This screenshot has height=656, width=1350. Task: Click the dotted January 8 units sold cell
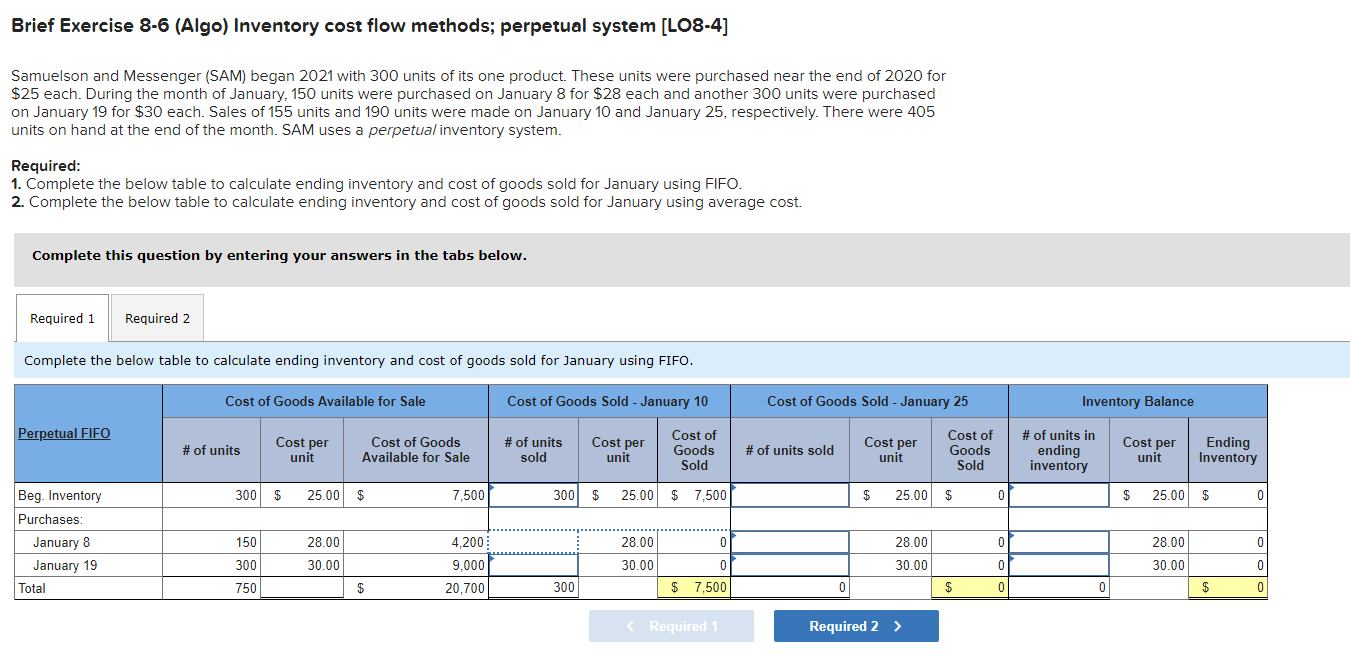(x=532, y=541)
